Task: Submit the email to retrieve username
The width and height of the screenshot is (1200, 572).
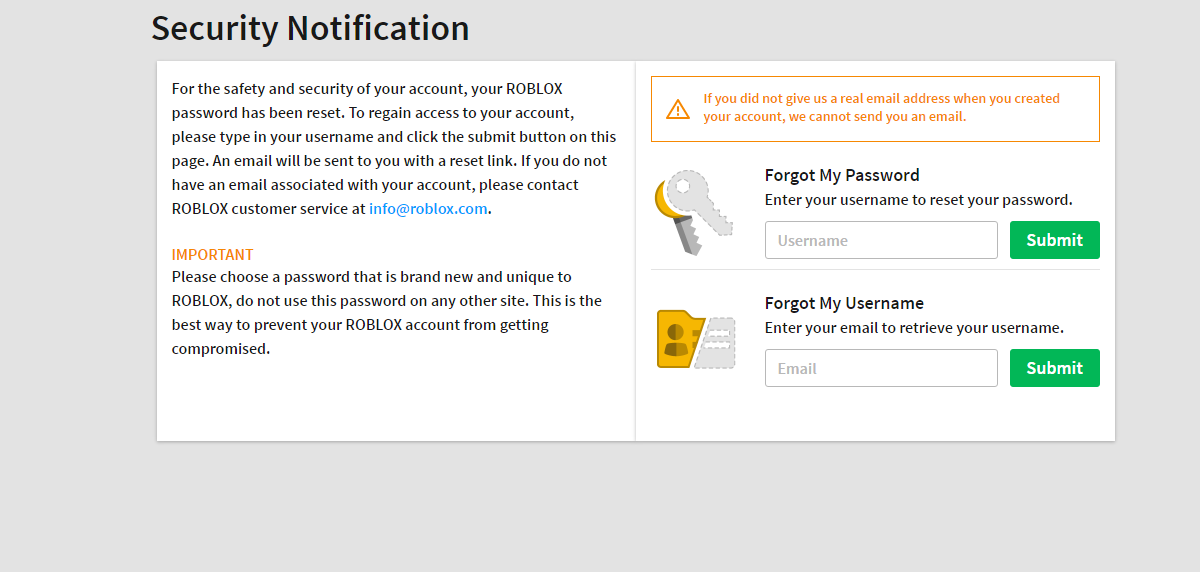Action: 1054,368
